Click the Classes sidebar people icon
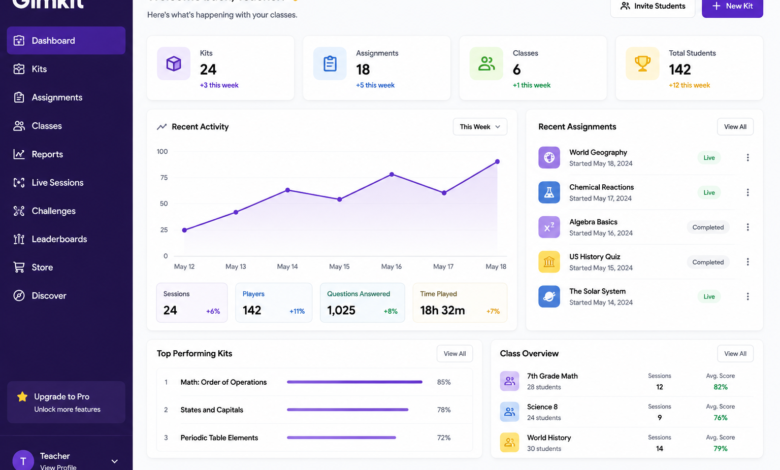780x470 pixels. coord(19,126)
